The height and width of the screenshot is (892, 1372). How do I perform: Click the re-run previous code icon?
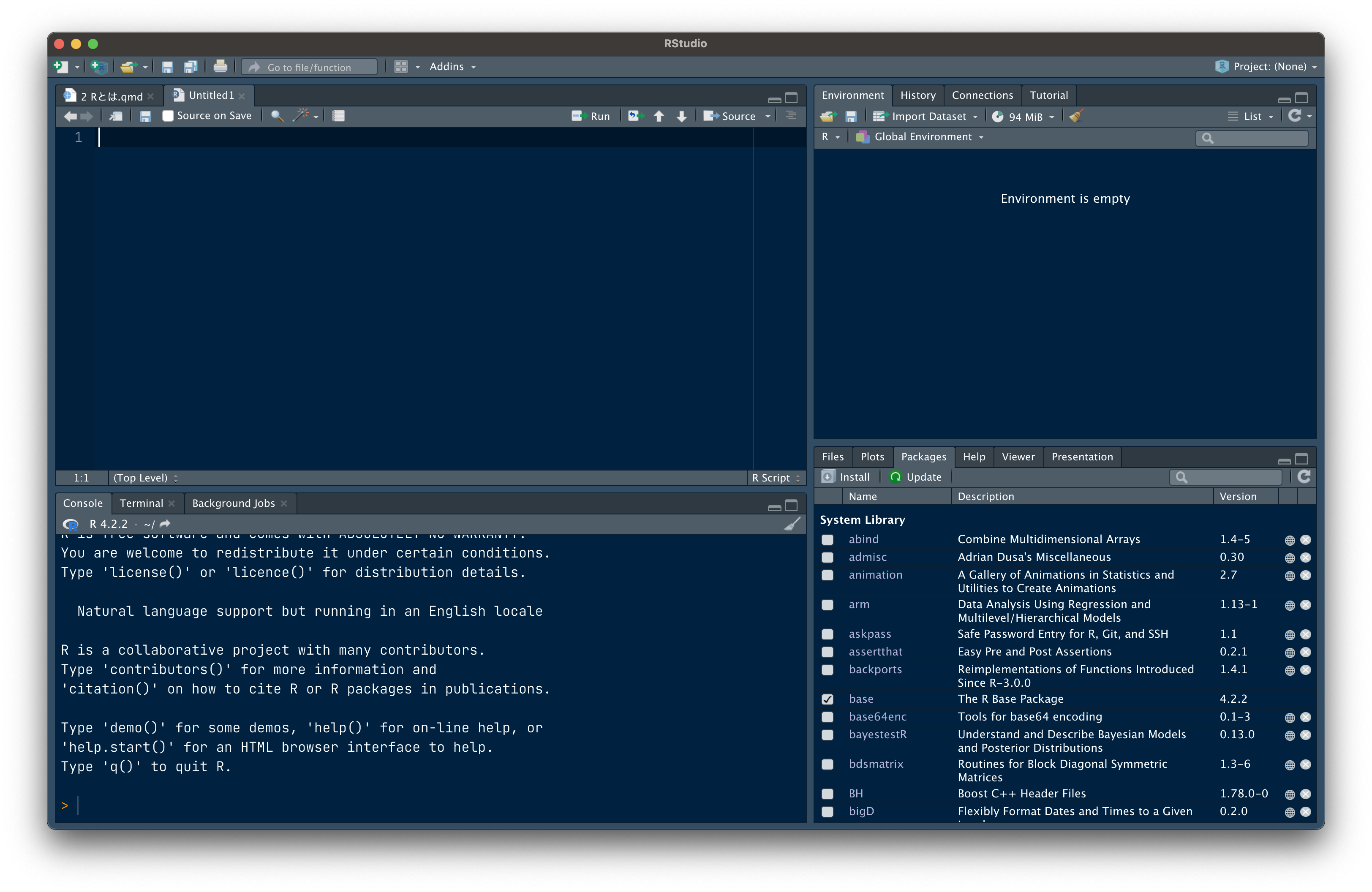[635, 116]
